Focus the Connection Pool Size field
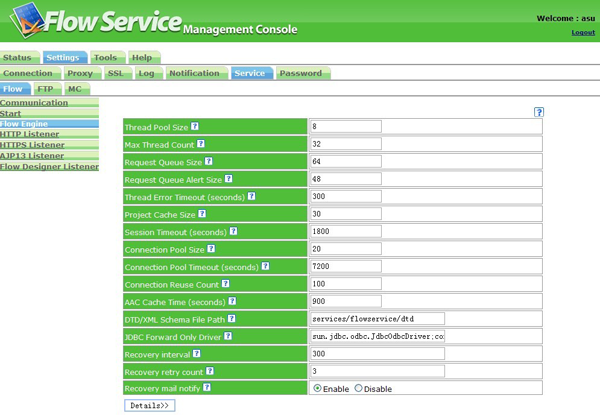 (x=346, y=249)
